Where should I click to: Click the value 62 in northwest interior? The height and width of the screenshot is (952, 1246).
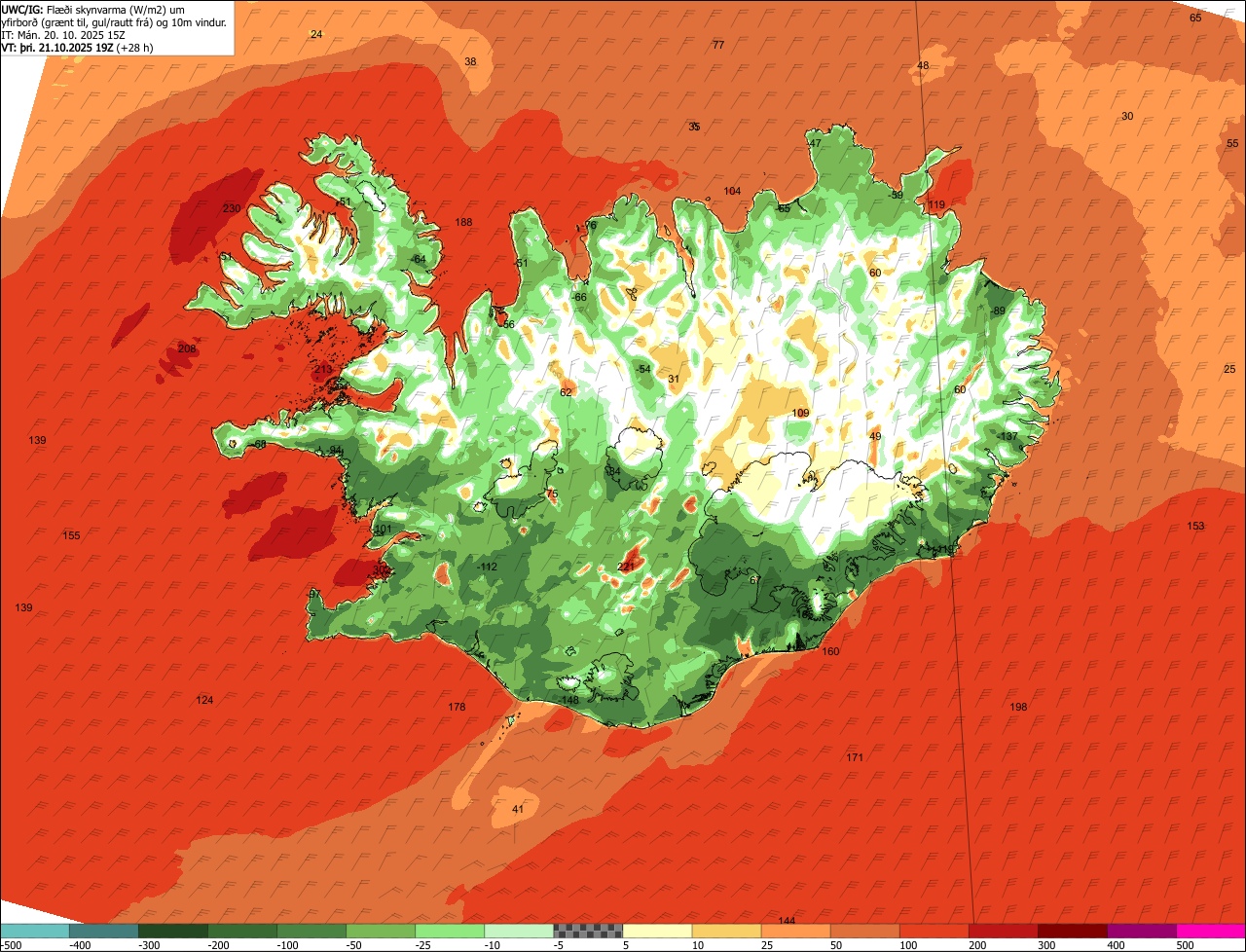coord(566,393)
